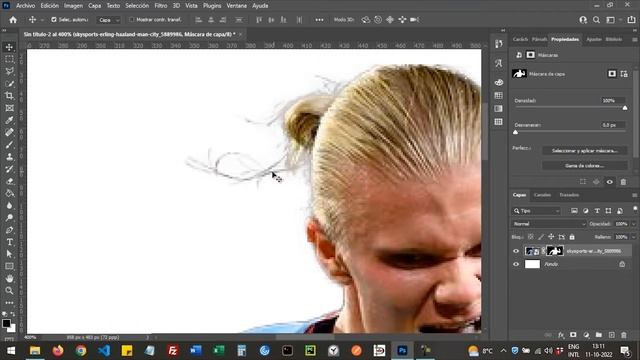Open the search magnifier icon at top right
640x360 pixels.
tap(596, 20)
